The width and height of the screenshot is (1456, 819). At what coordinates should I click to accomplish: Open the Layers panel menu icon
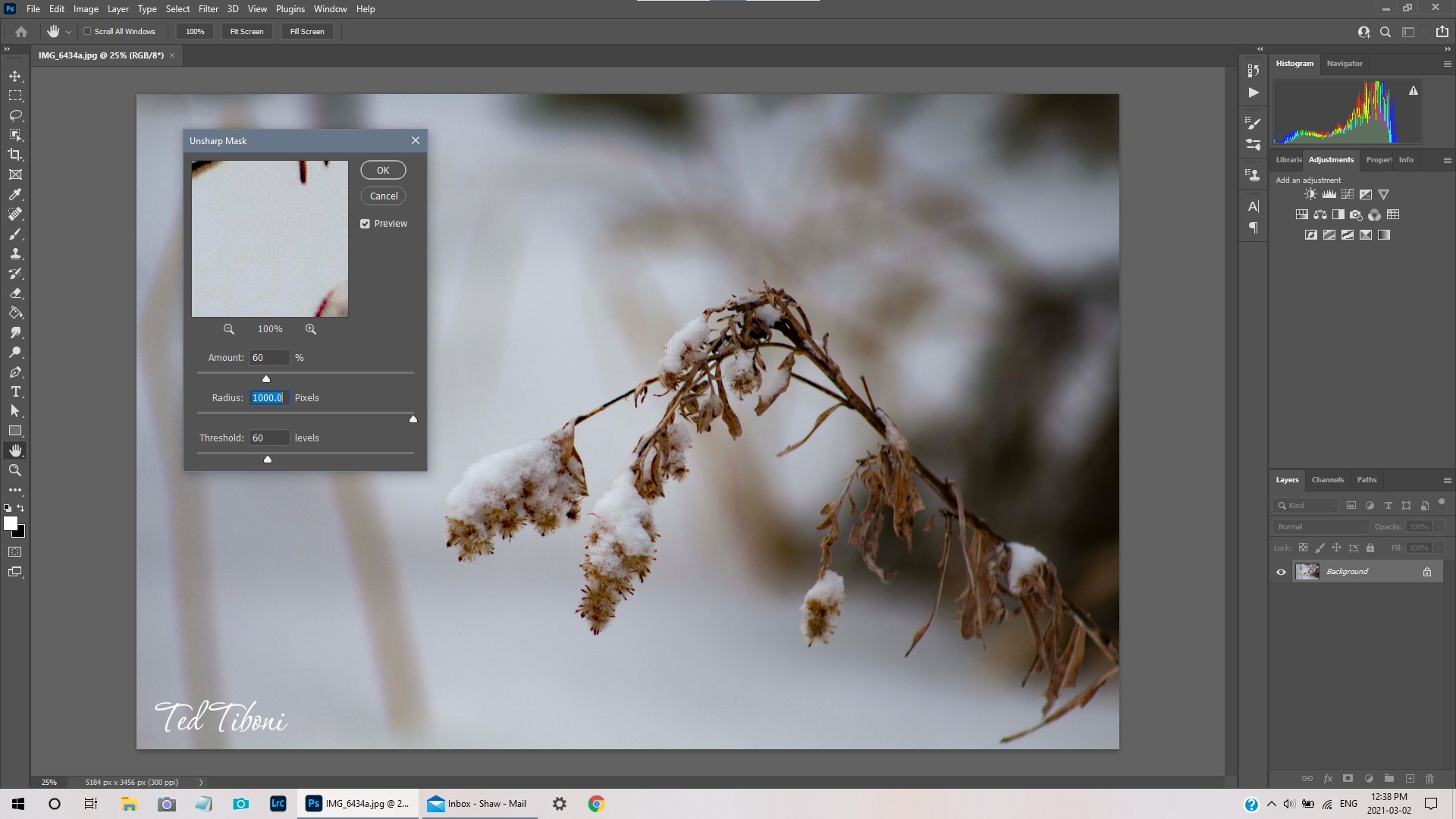click(x=1448, y=480)
